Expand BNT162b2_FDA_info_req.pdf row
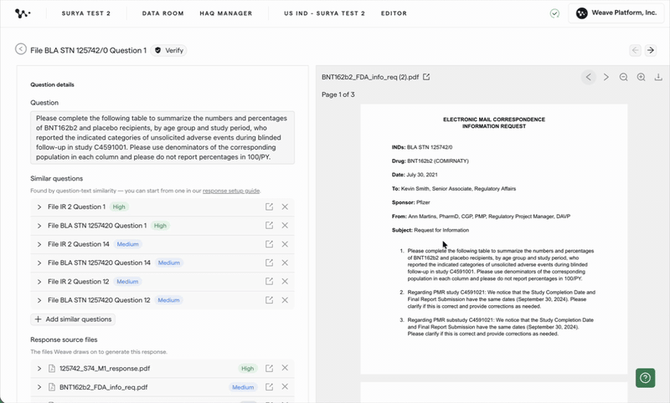This screenshot has width=670, height=403. (39, 387)
